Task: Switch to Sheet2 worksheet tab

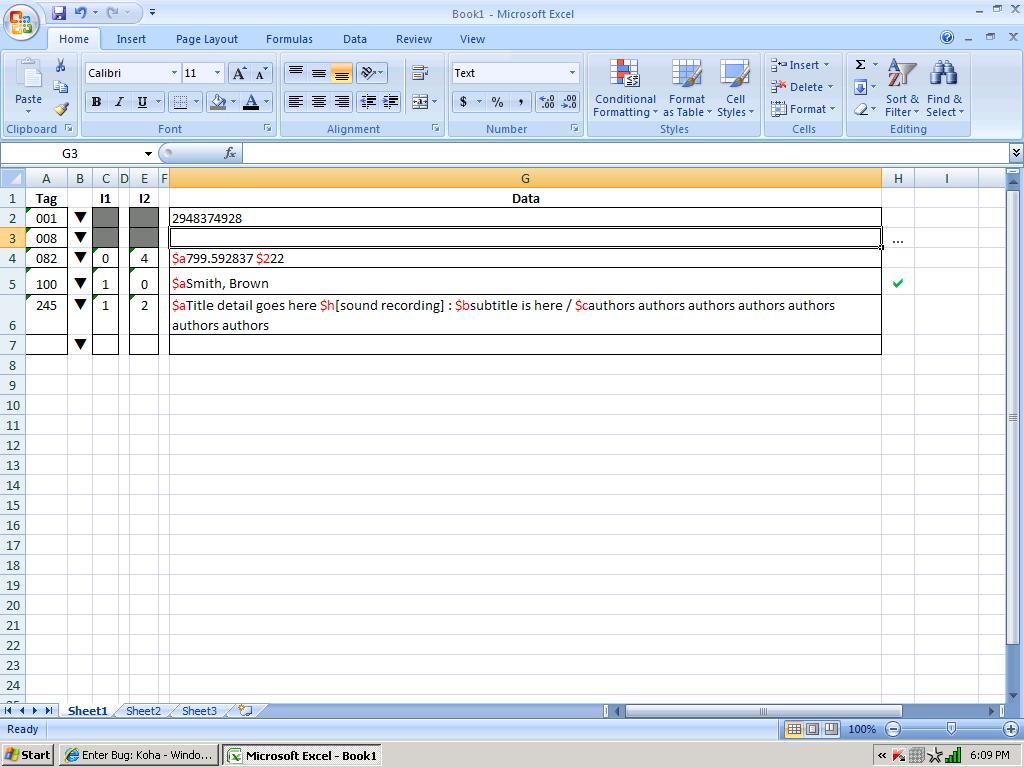Action: tap(143, 711)
